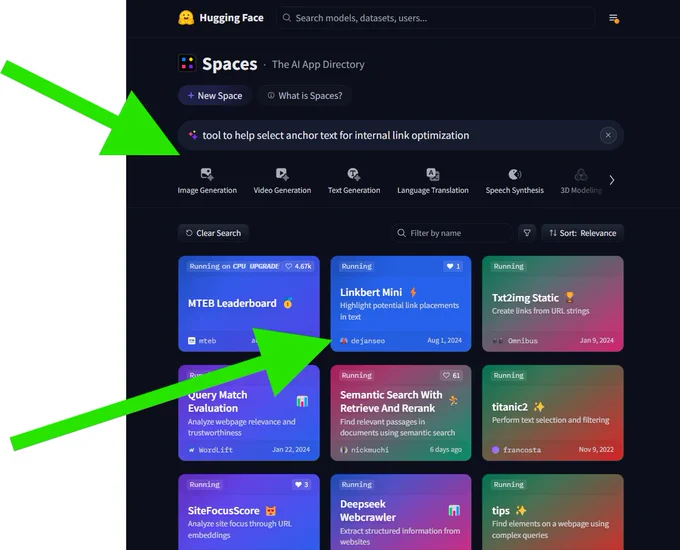Click the UPGRADE label on MTEB card
This screenshot has height=550, width=680.
point(264,266)
